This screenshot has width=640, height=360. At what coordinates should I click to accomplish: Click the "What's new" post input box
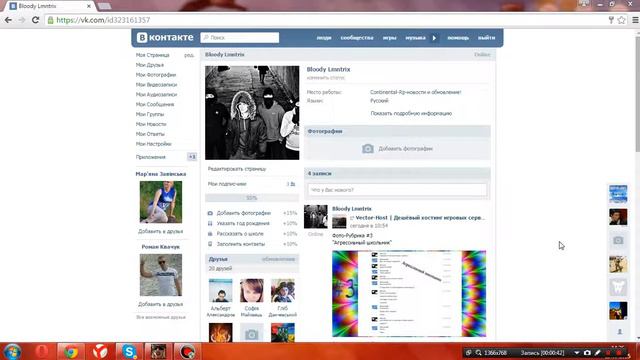[397, 190]
